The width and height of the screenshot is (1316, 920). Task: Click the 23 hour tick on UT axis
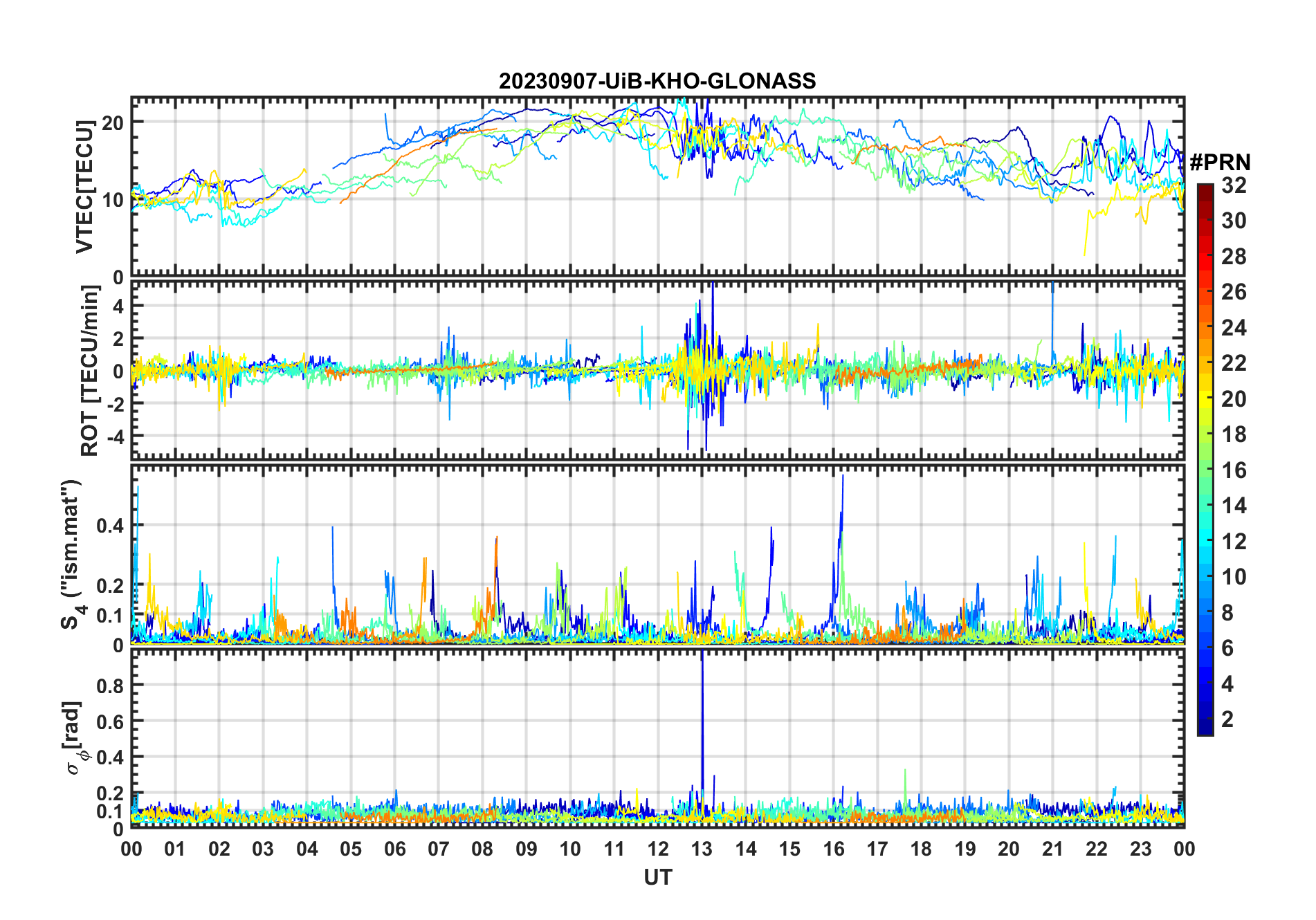click(x=1140, y=849)
